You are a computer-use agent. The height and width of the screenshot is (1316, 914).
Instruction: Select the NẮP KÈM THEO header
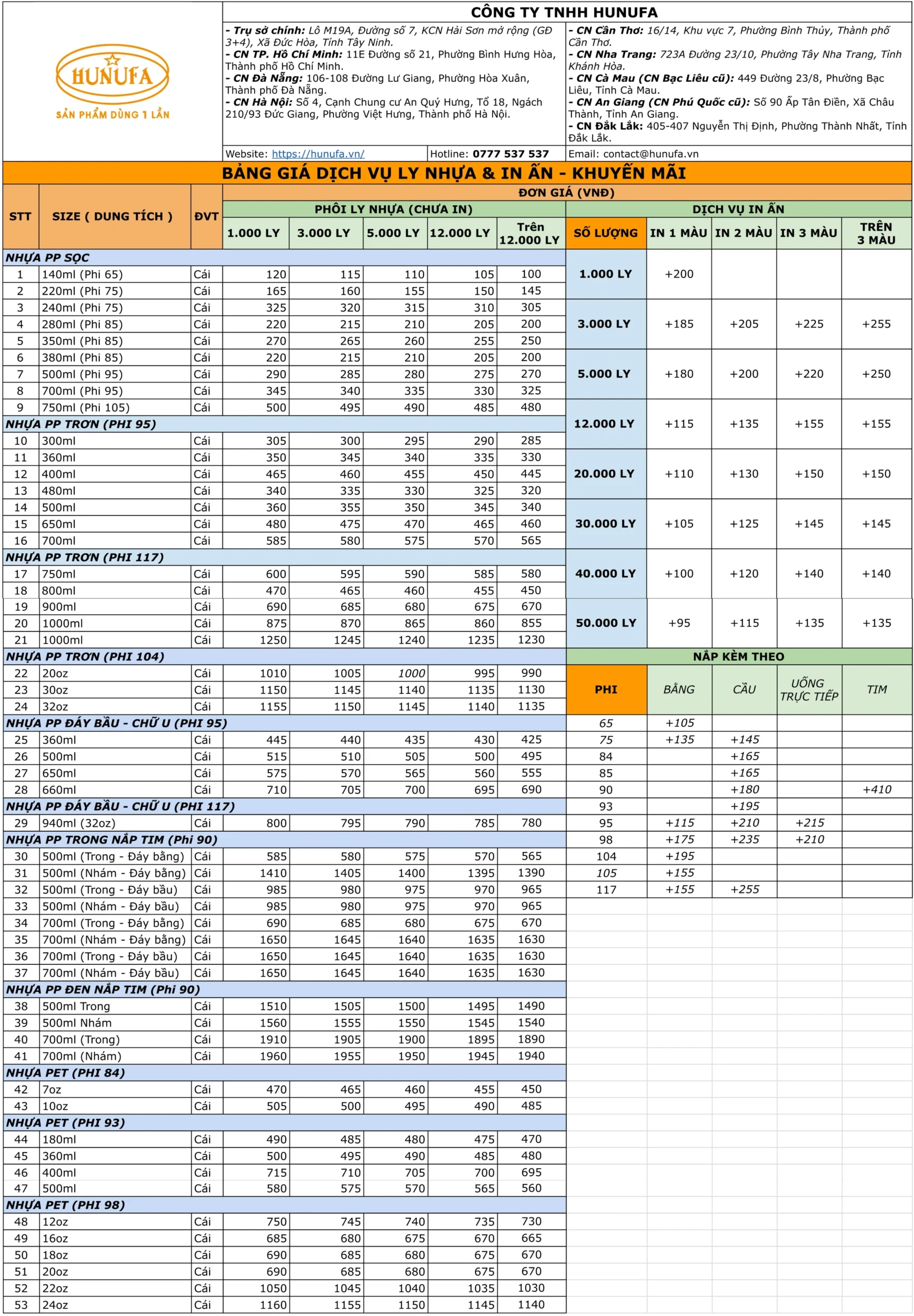739,656
